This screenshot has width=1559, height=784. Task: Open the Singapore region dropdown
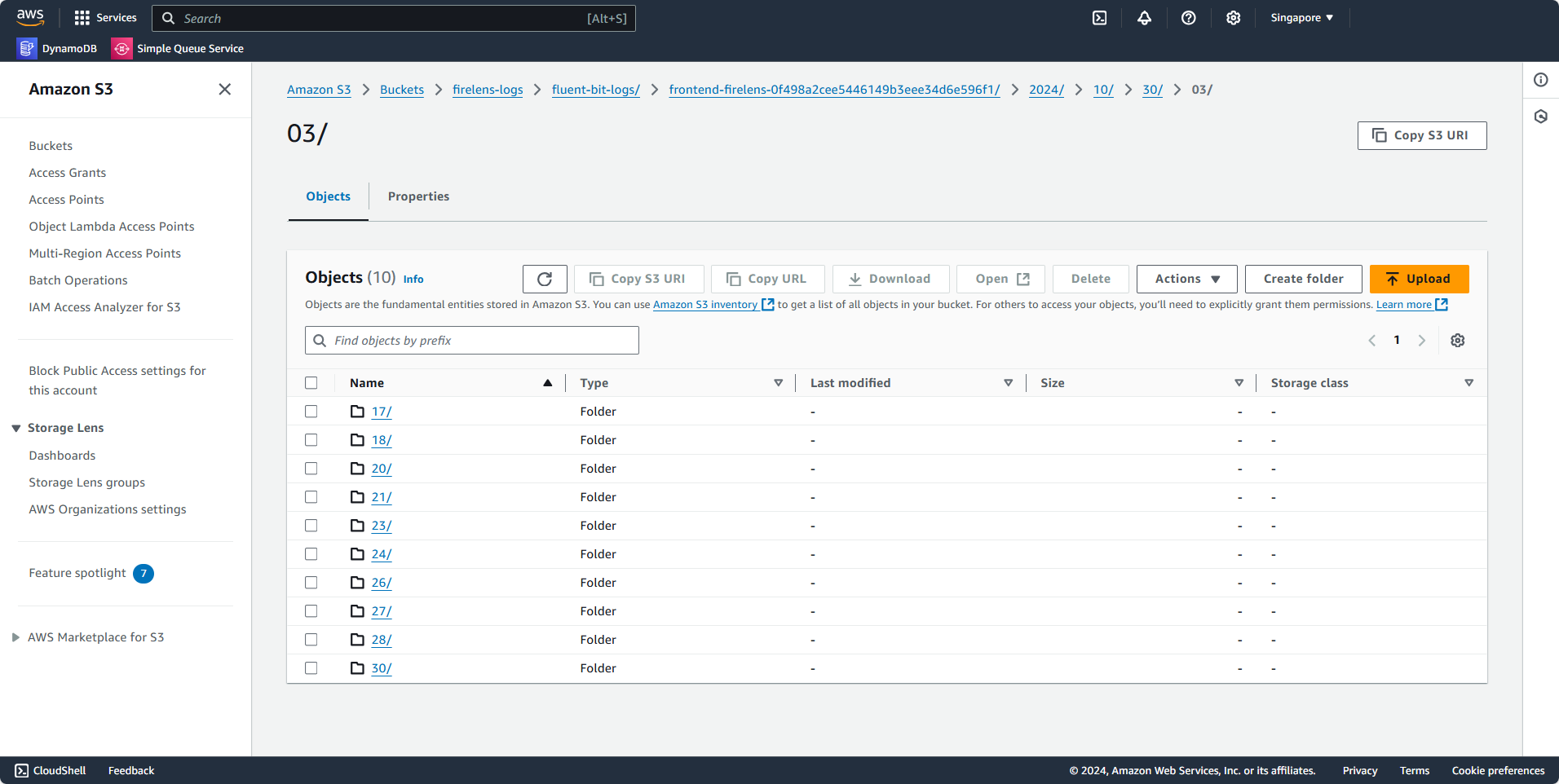click(1301, 18)
